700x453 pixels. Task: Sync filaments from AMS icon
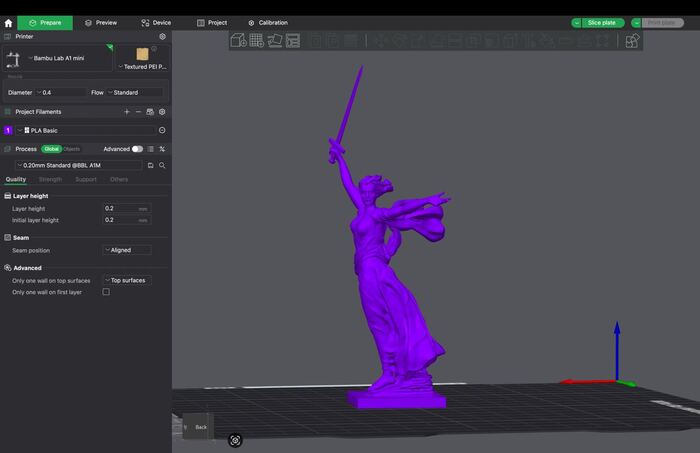[x=150, y=112]
